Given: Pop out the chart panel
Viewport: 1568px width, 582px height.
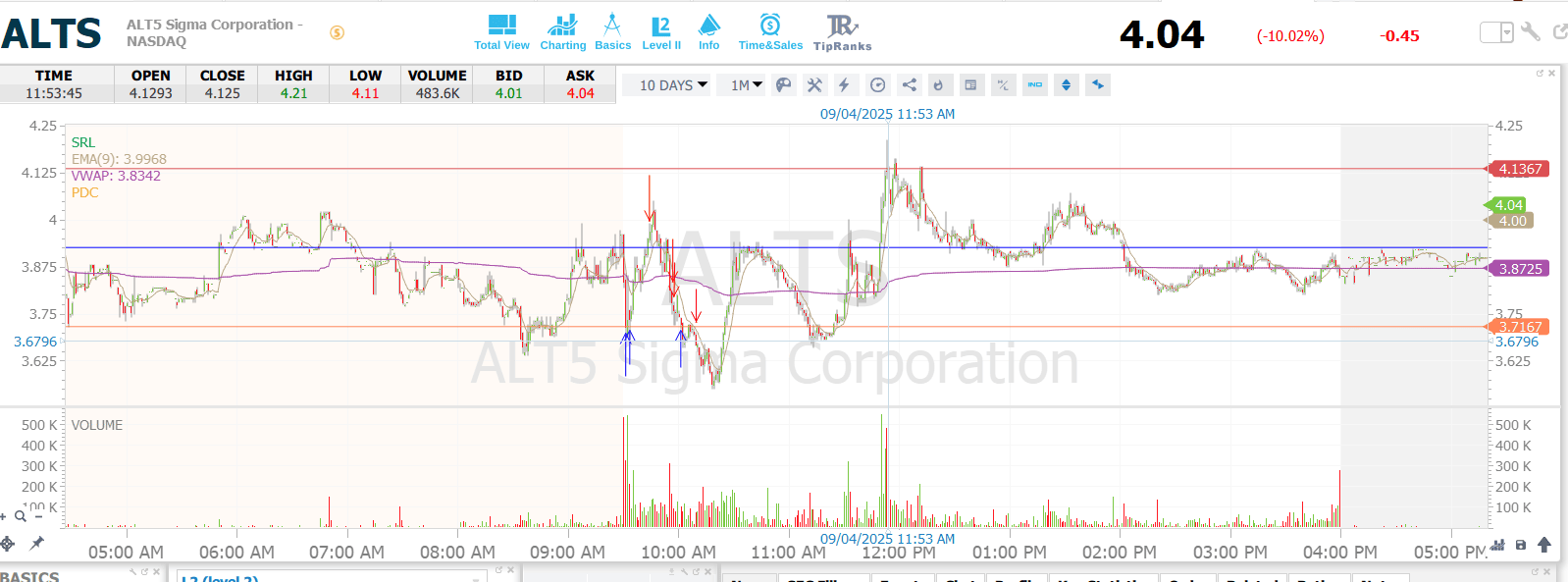Looking at the screenshot, I should (1540, 74).
